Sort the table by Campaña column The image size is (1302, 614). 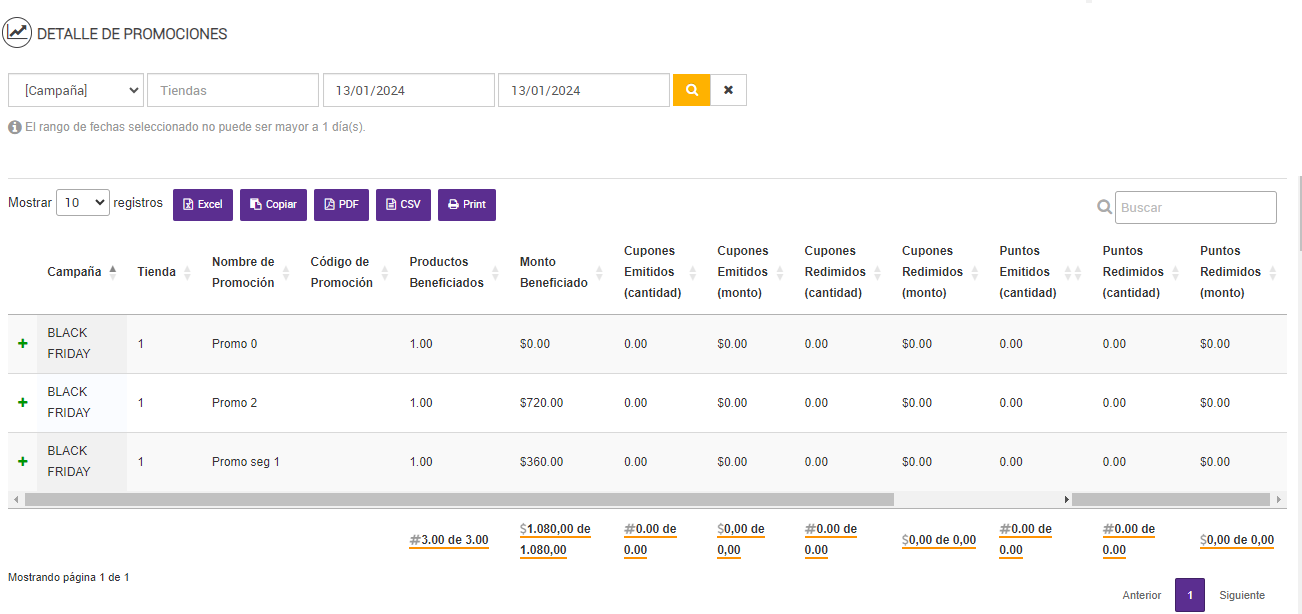82,271
